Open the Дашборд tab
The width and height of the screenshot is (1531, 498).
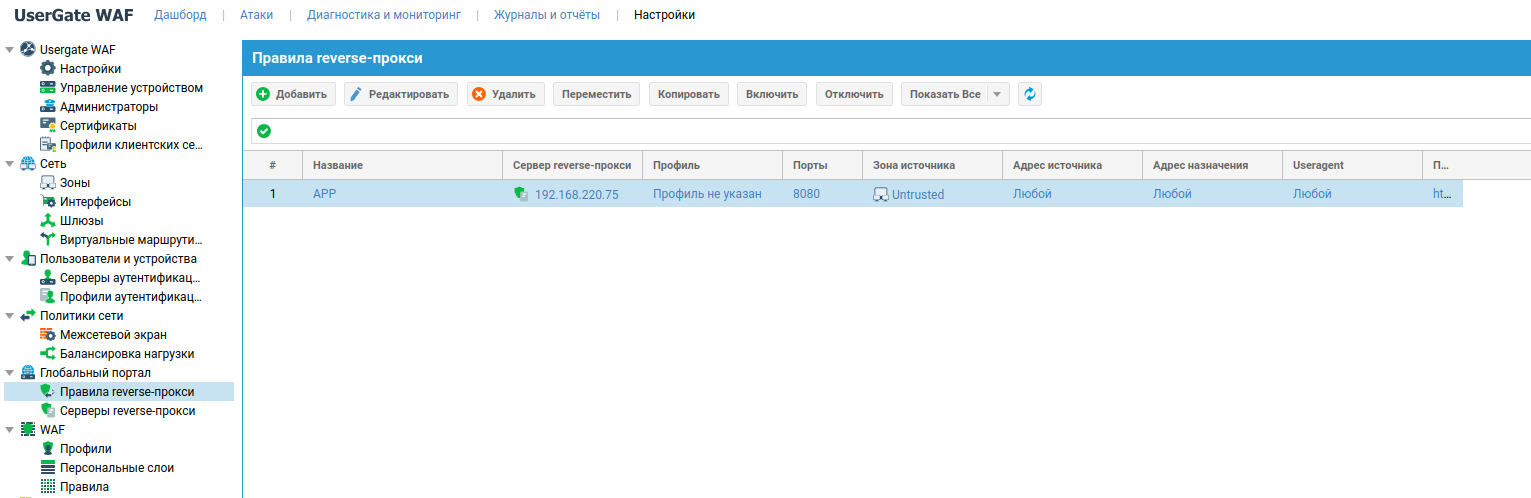180,15
